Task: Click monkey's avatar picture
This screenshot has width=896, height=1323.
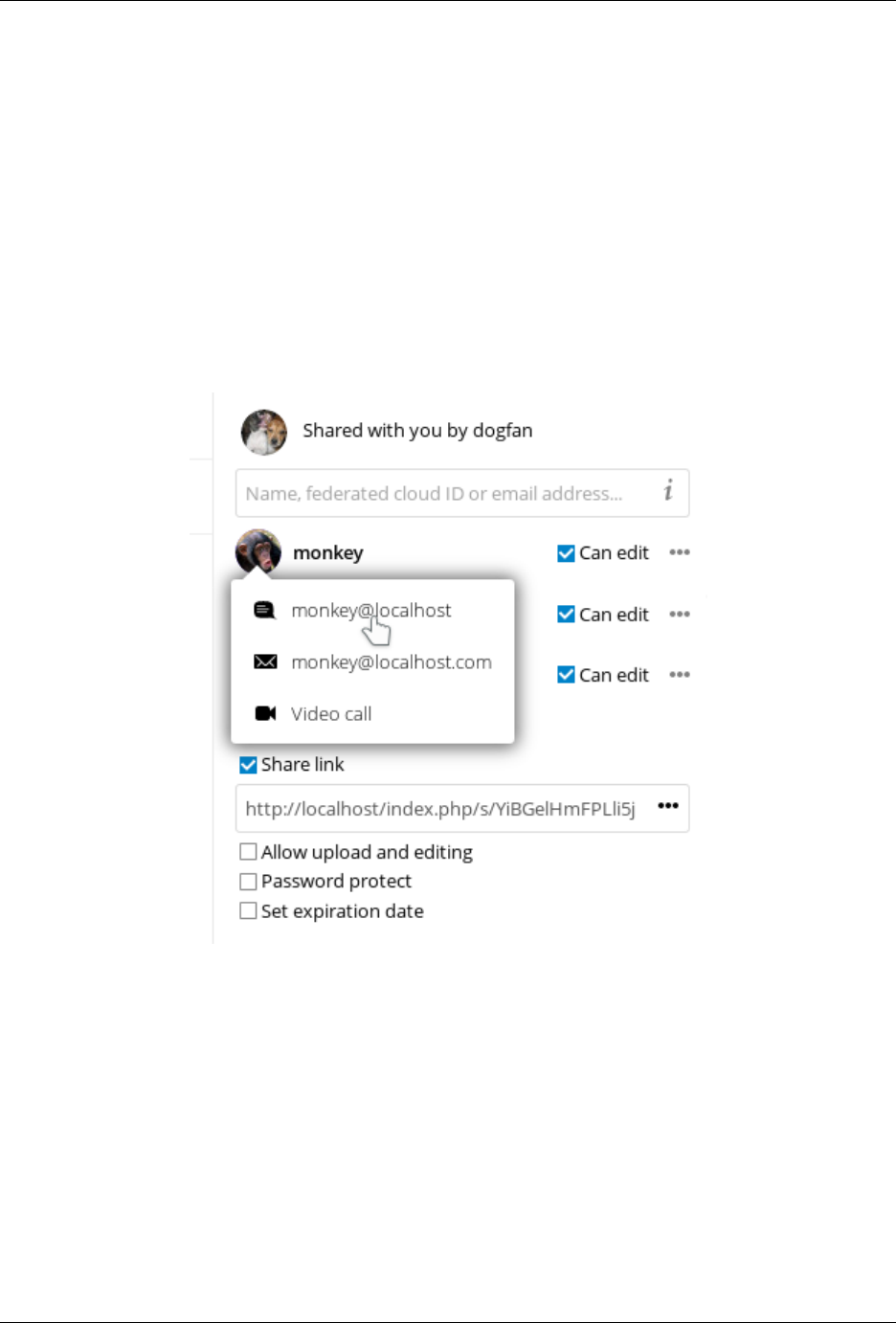Action: click(x=258, y=552)
